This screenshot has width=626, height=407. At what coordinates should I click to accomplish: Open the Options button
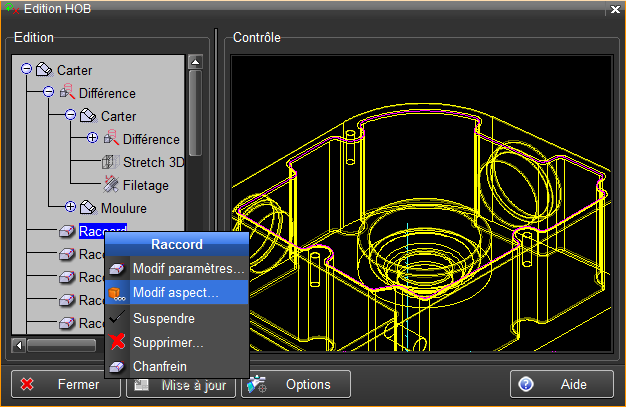[296, 384]
